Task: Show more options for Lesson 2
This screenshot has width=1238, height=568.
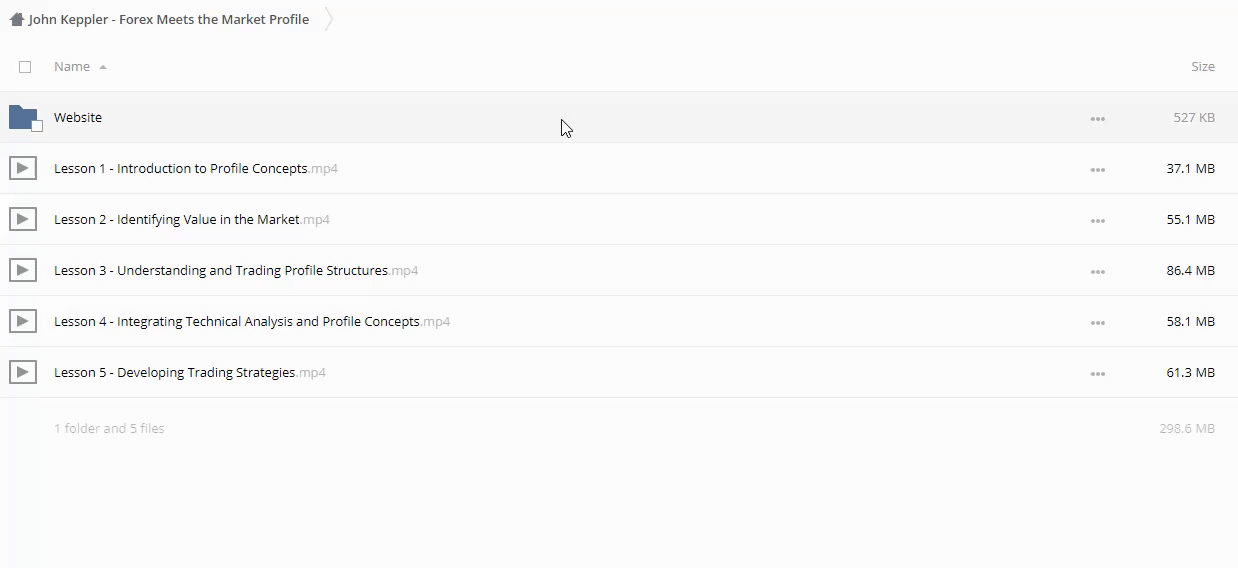Action: tap(1097, 221)
